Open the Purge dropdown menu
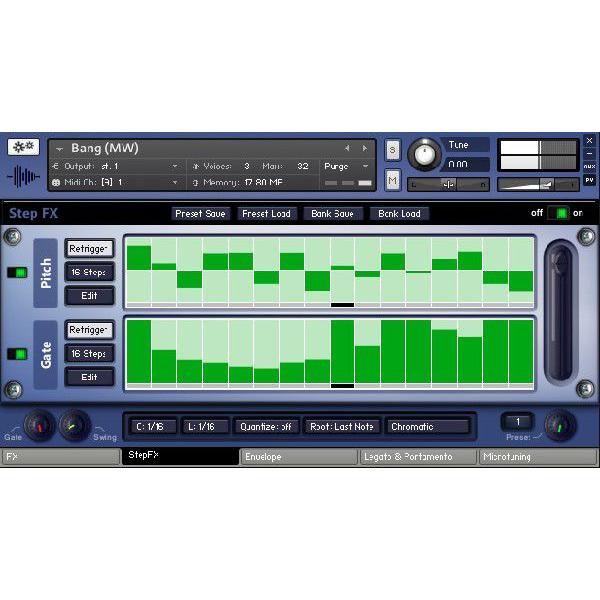 346,166
